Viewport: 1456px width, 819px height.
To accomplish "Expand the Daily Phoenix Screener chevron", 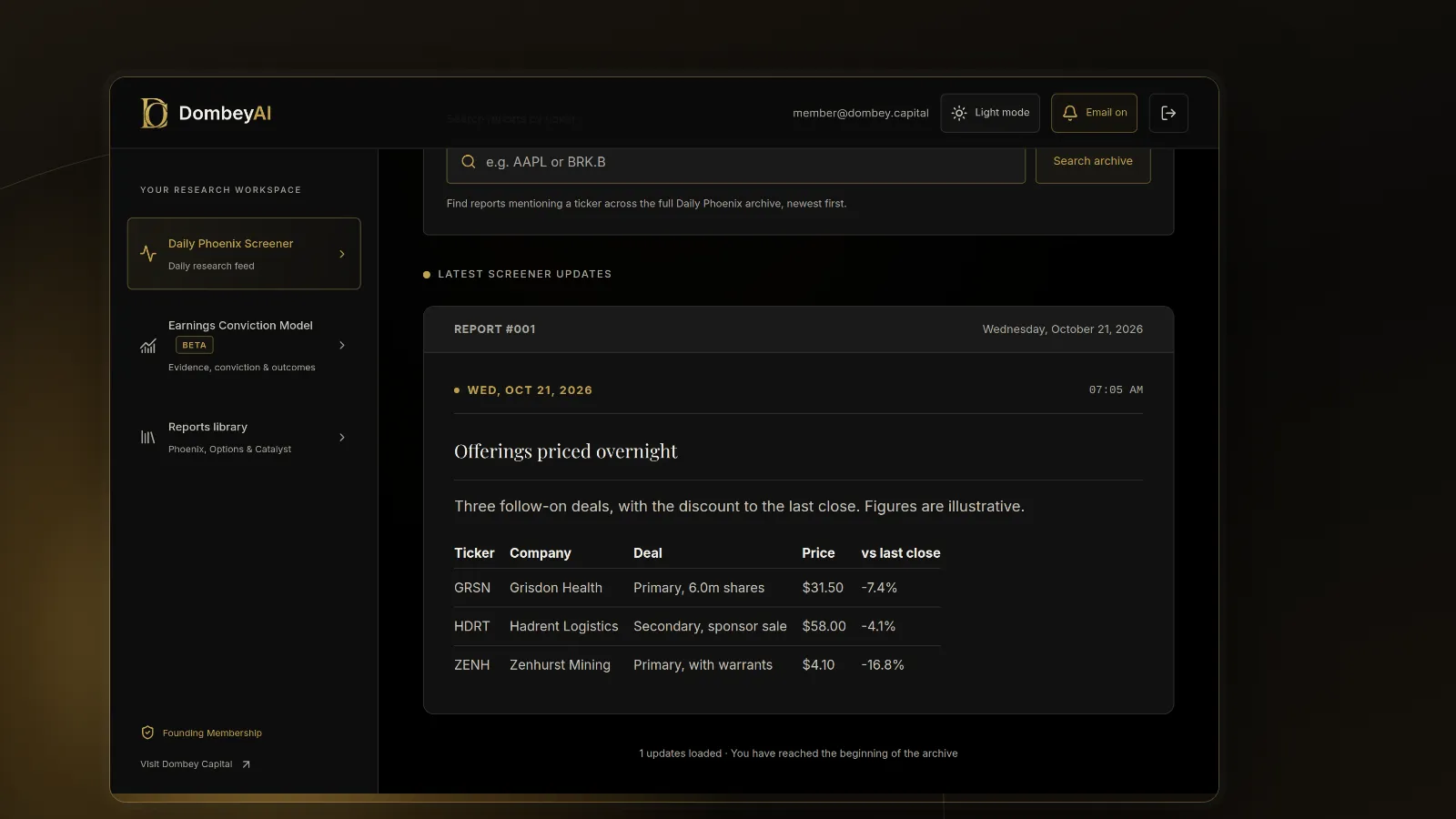I will 342,254.
